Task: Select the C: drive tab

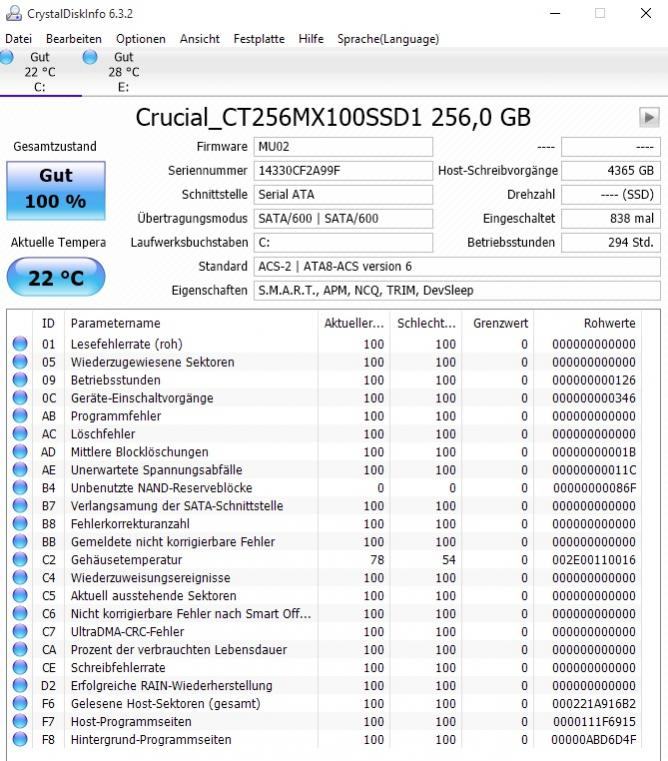Action: click(40, 72)
